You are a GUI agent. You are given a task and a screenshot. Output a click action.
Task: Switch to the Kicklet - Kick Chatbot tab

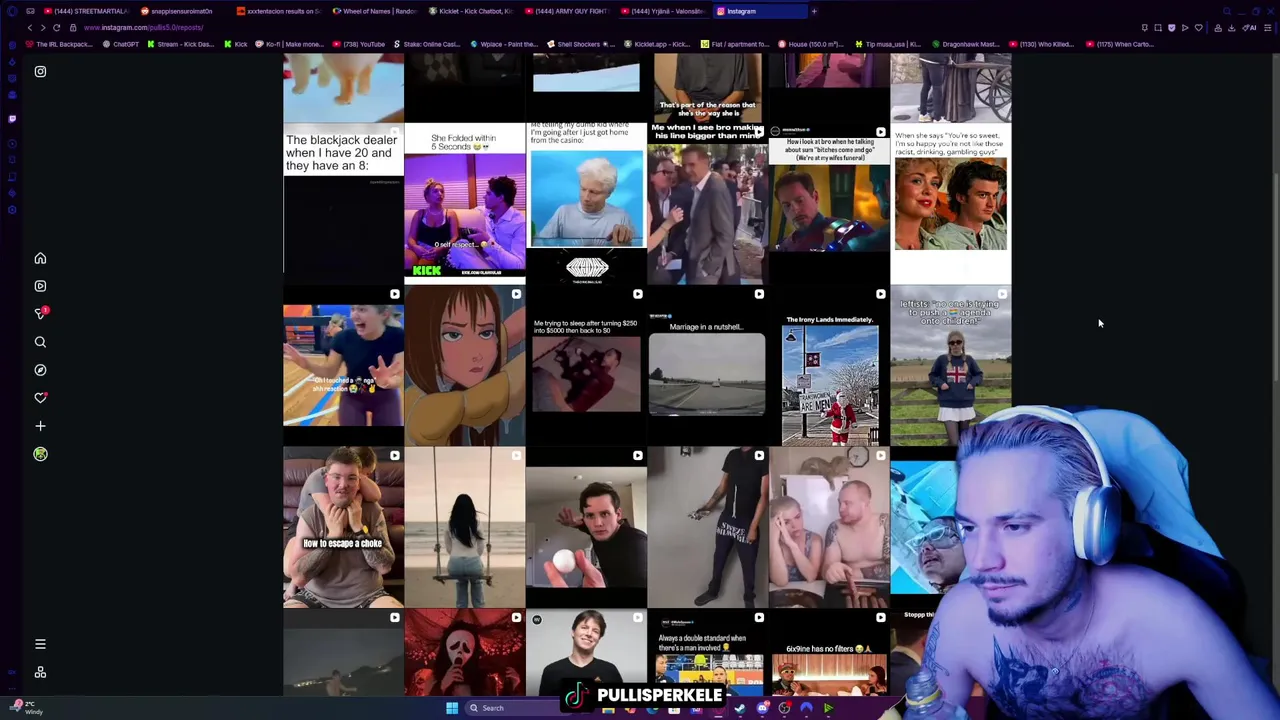(x=470, y=11)
